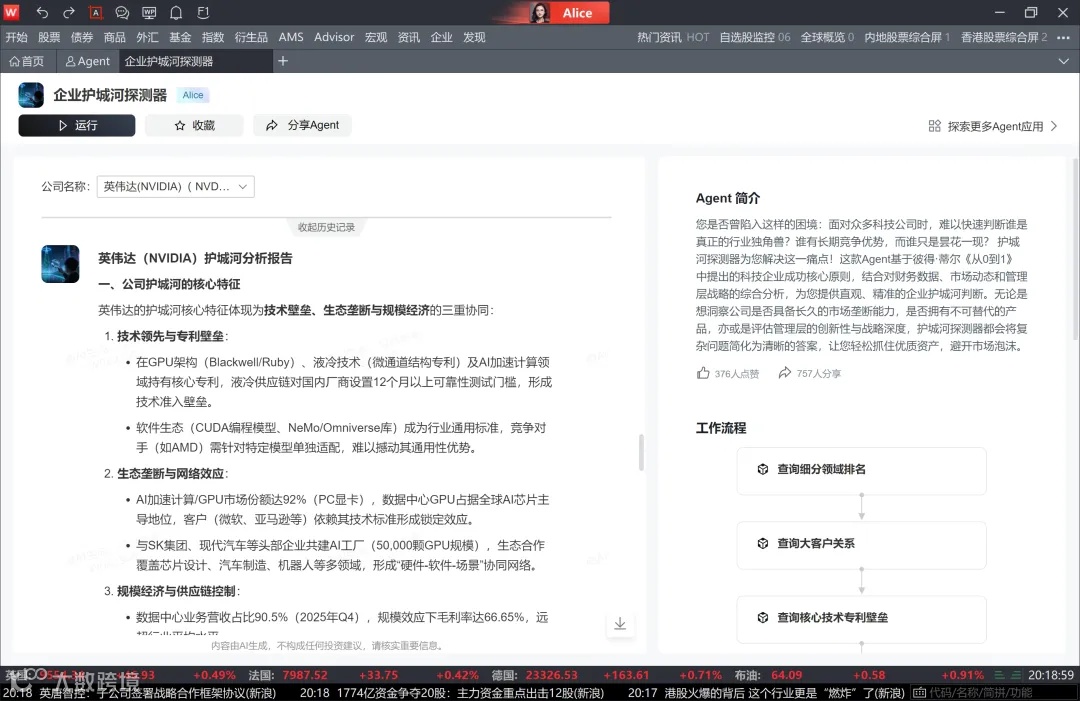Click the share arrow icon 757人分享
Image resolution: width=1080 pixels, height=701 pixels.
pyautogui.click(x=785, y=373)
